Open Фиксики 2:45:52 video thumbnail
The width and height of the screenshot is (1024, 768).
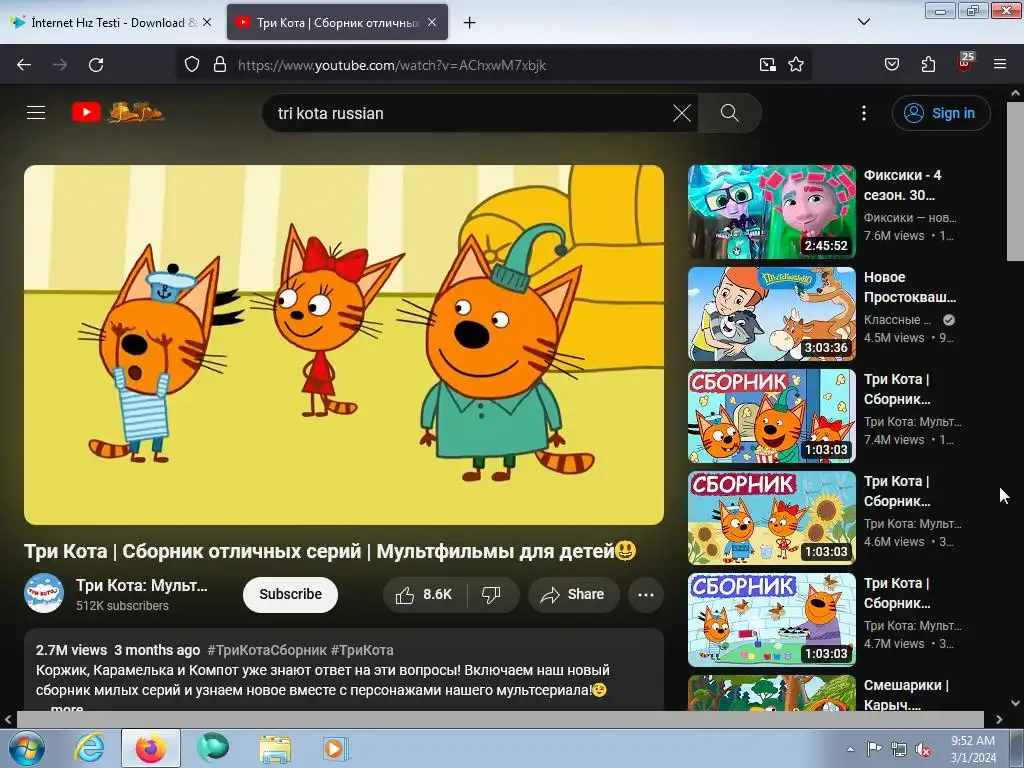772,212
